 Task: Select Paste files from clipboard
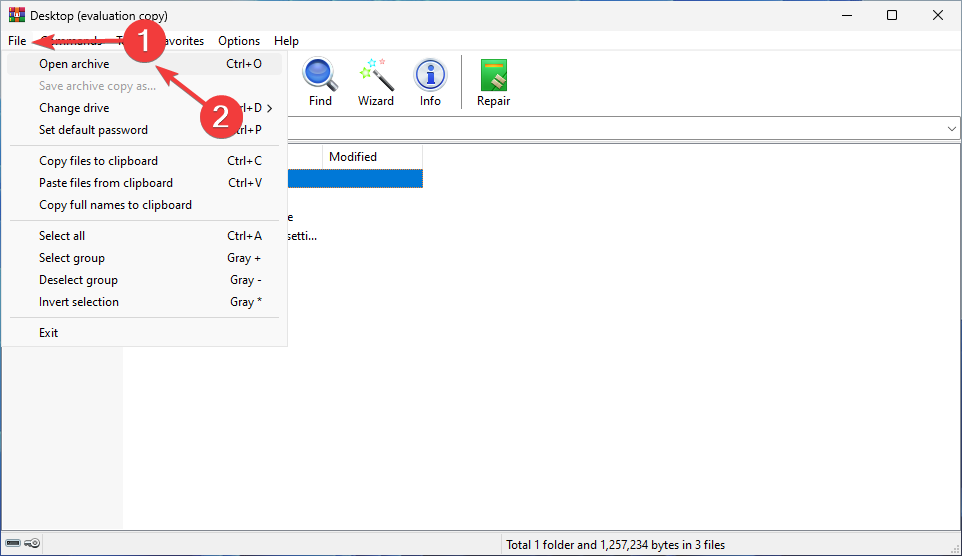point(144,183)
